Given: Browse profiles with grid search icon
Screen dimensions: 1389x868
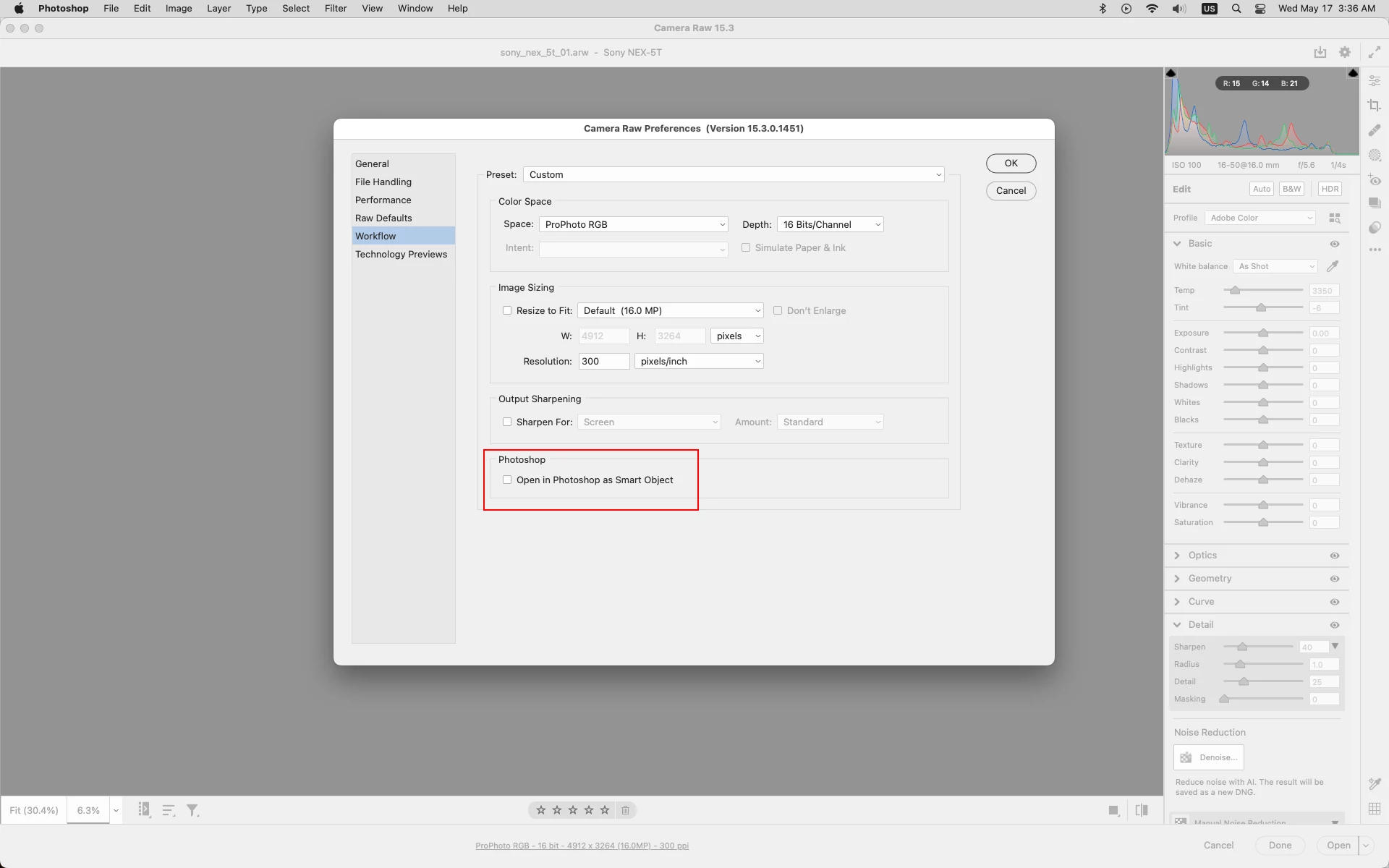Looking at the screenshot, I should coord(1335,218).
